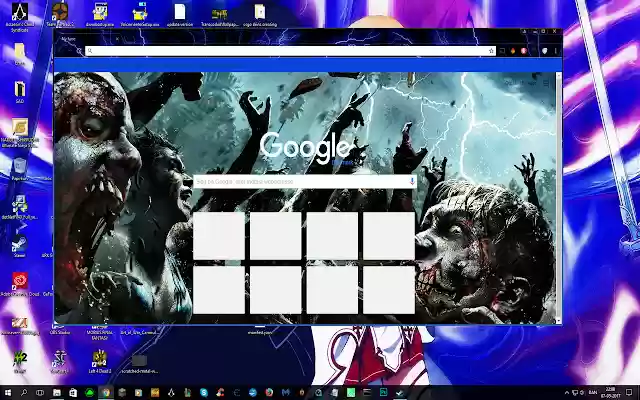Open Windows taskbar search
Screen dimensions: 640x400
tap(24, 393)
